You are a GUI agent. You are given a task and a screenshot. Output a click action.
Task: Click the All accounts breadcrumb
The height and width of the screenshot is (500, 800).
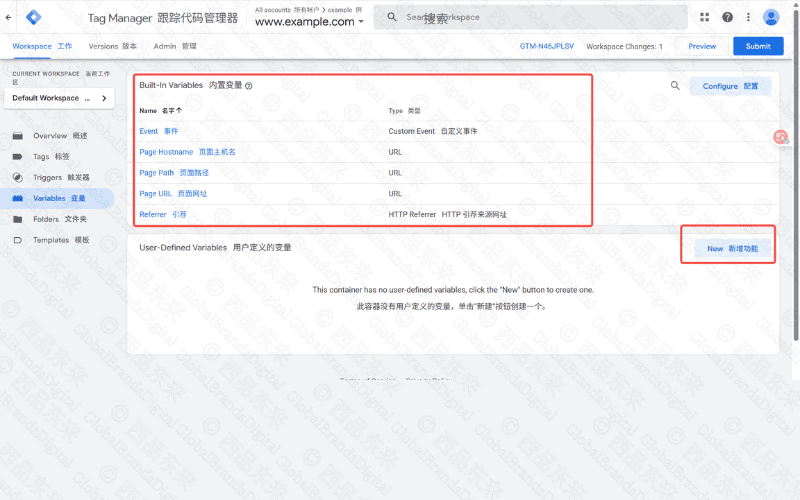pos(287,10)
